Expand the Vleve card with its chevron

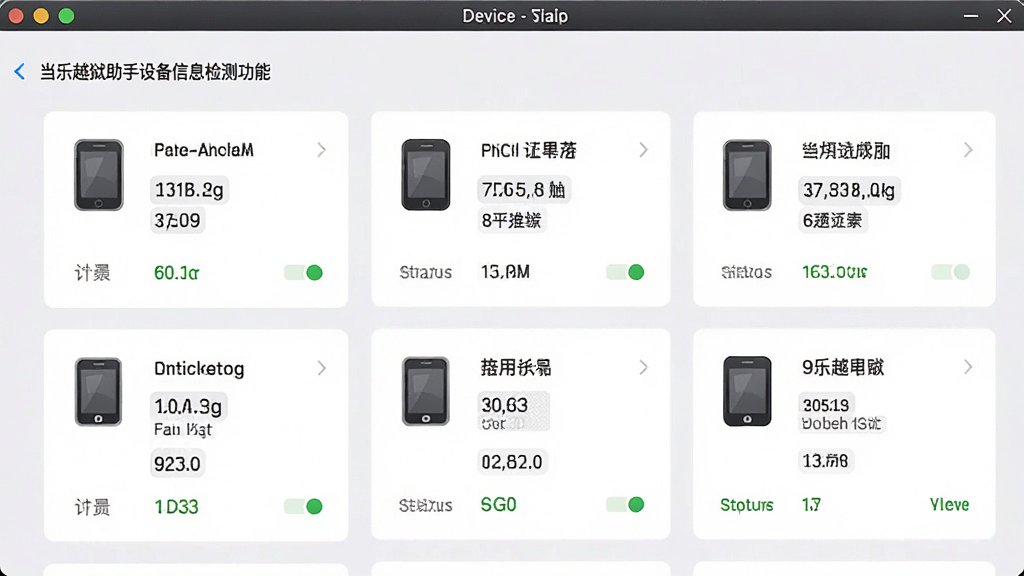[x=968, y=368]
